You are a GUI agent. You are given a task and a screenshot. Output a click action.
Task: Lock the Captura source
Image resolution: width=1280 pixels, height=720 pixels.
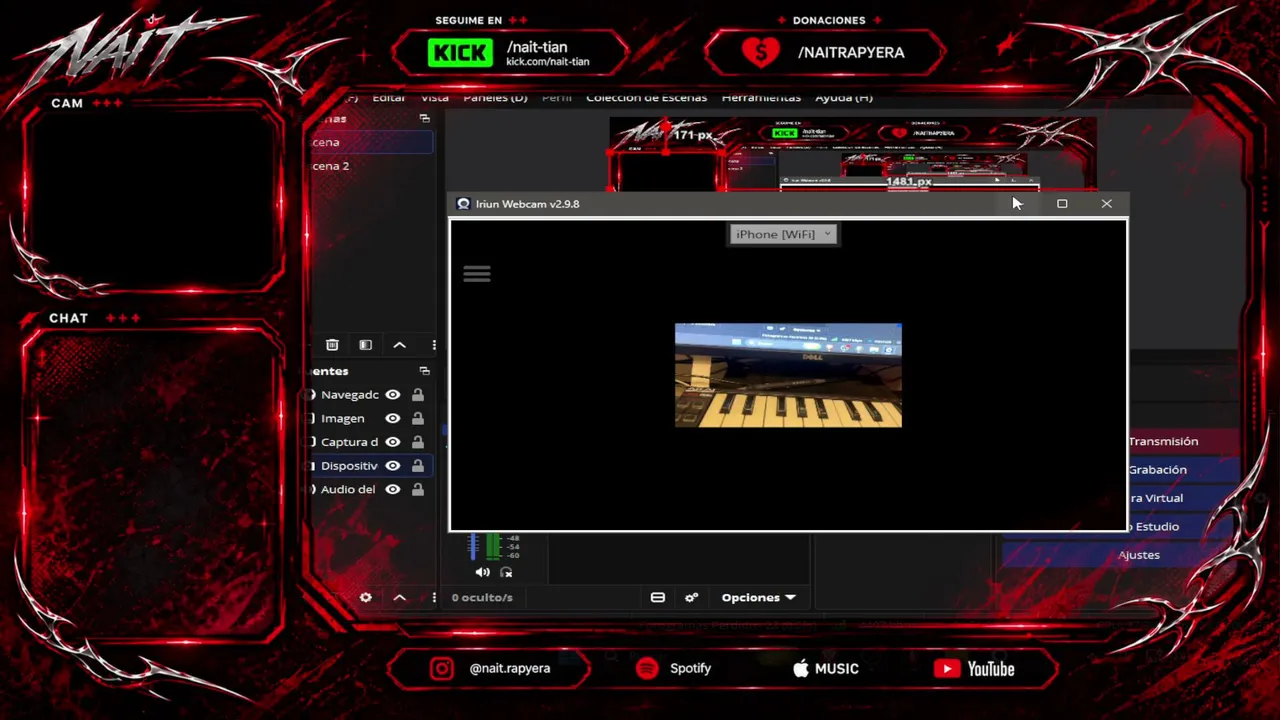tap(418, 442)
